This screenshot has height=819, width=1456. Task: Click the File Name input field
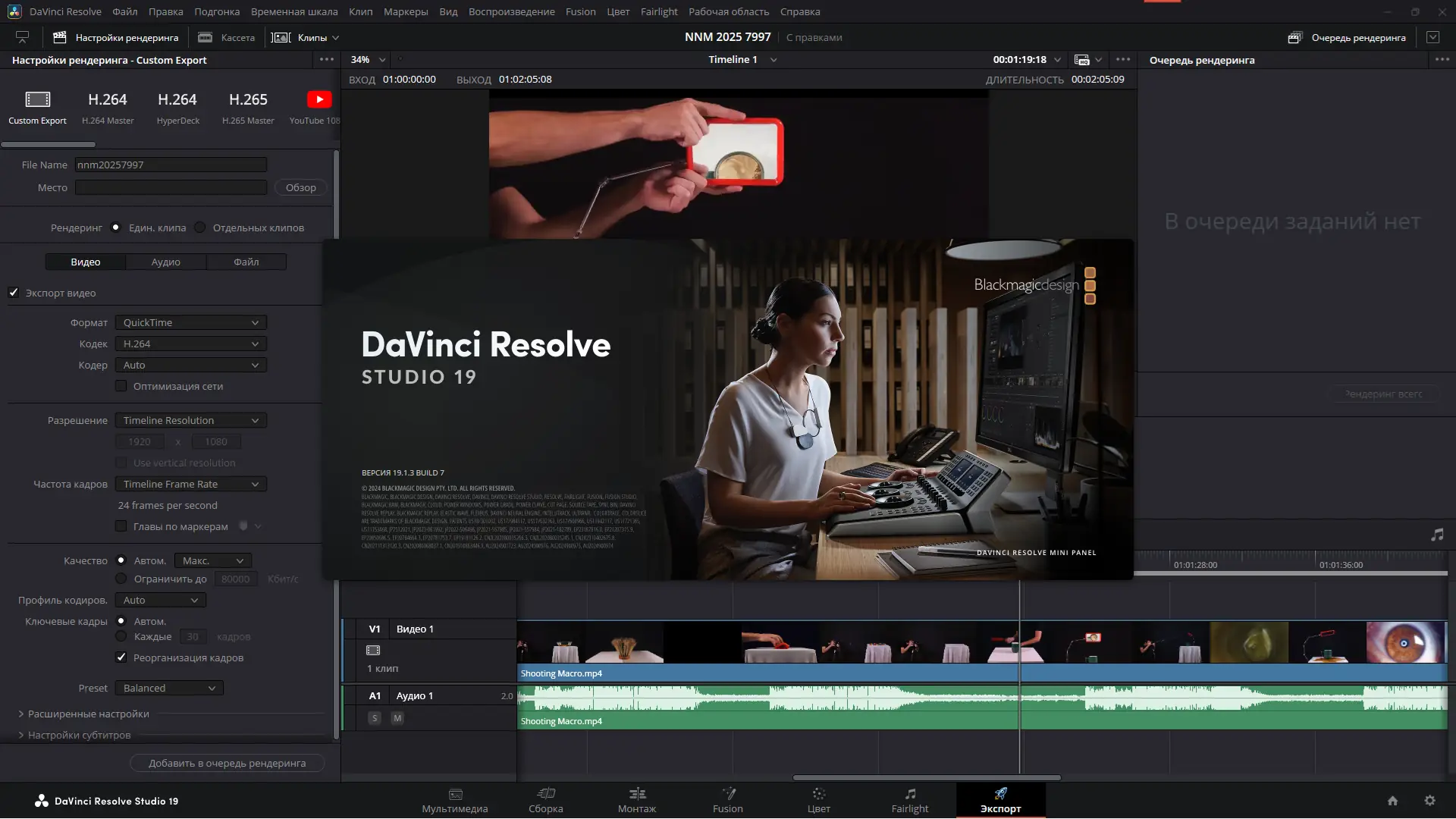point(171,165)
